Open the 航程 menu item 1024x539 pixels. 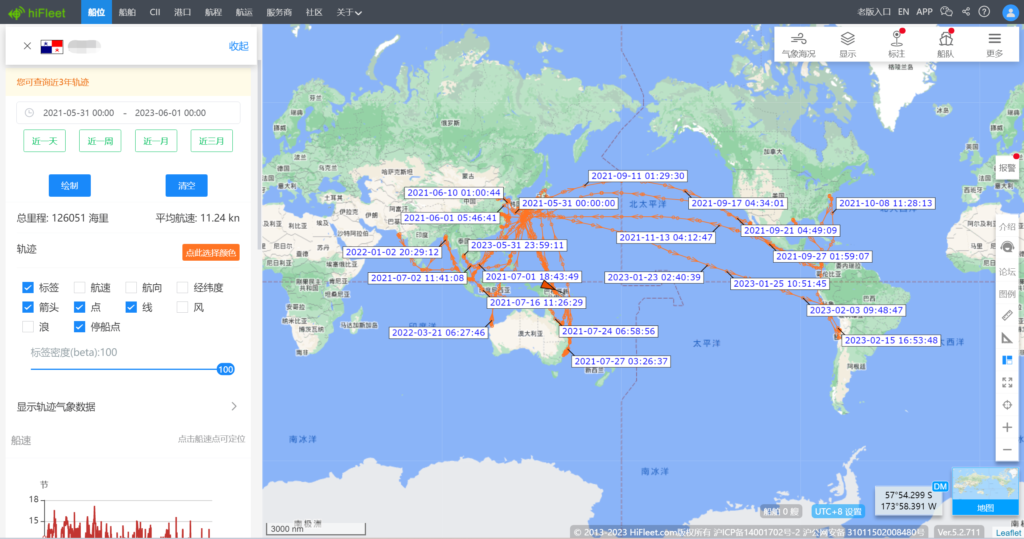214,12
